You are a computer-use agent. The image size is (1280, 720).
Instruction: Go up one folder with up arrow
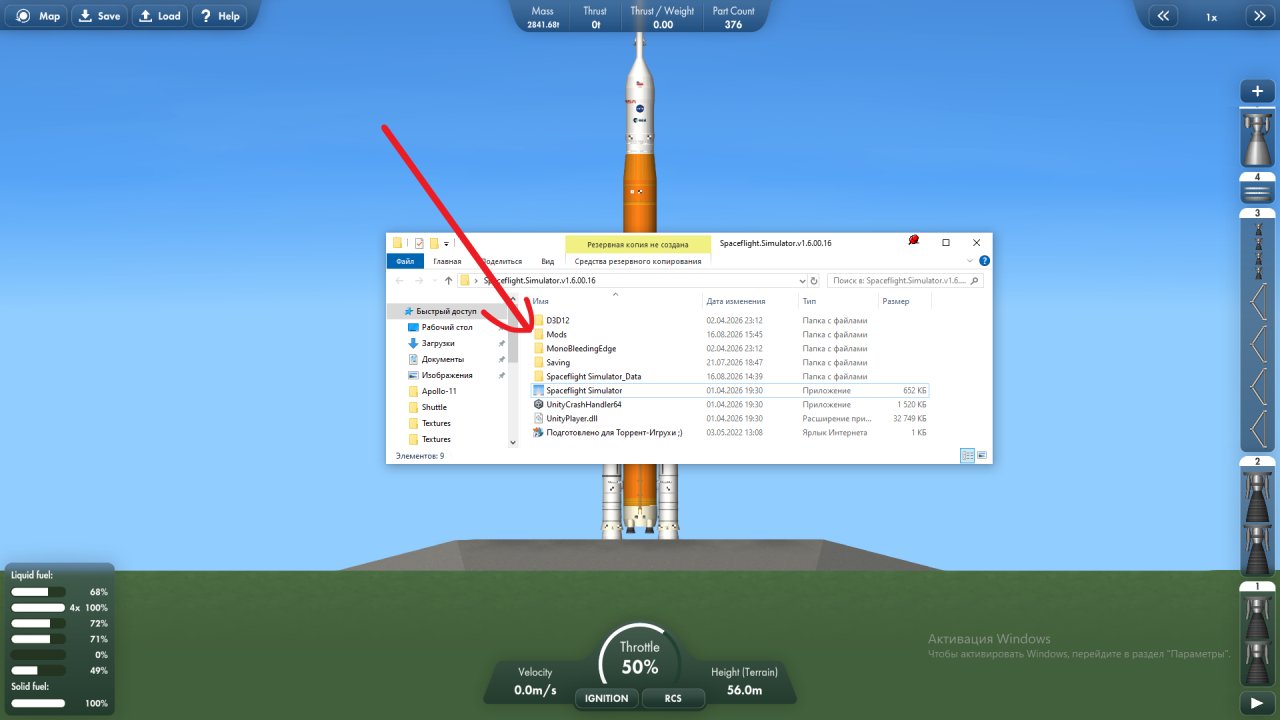tap(449, 281)
